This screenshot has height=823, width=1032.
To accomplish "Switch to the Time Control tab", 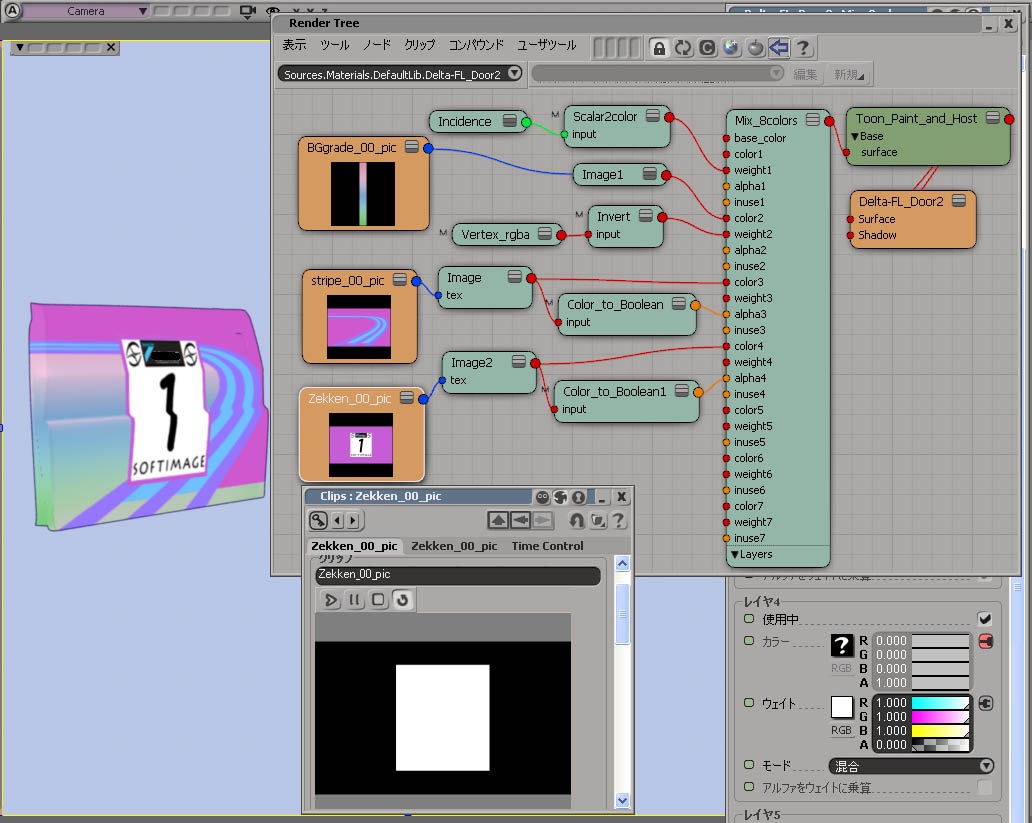I will 547,546.
